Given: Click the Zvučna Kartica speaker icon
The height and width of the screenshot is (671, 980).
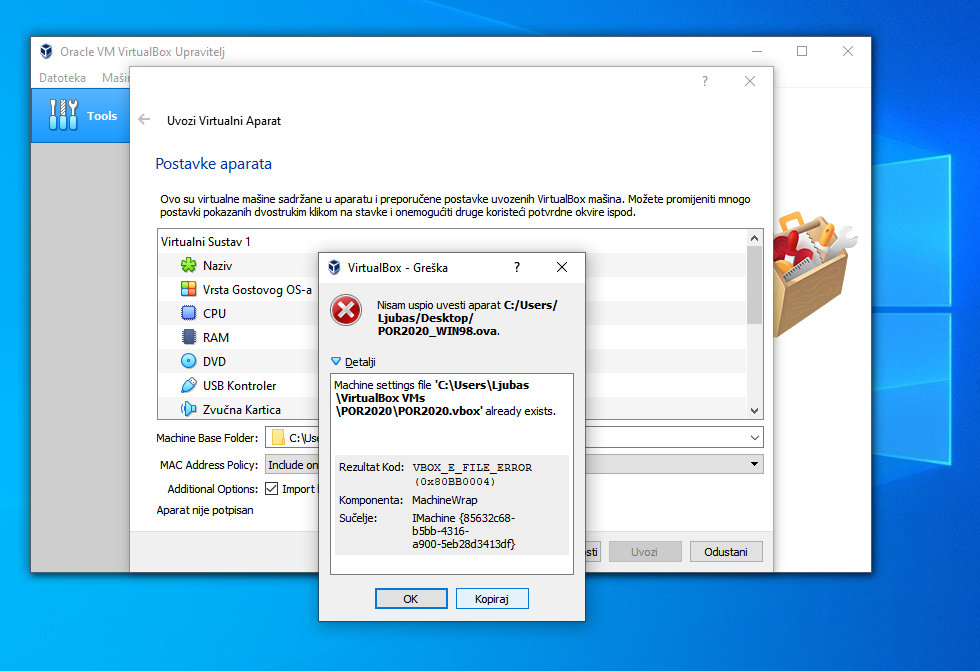Looking at the screenshot, I should 188,409.
